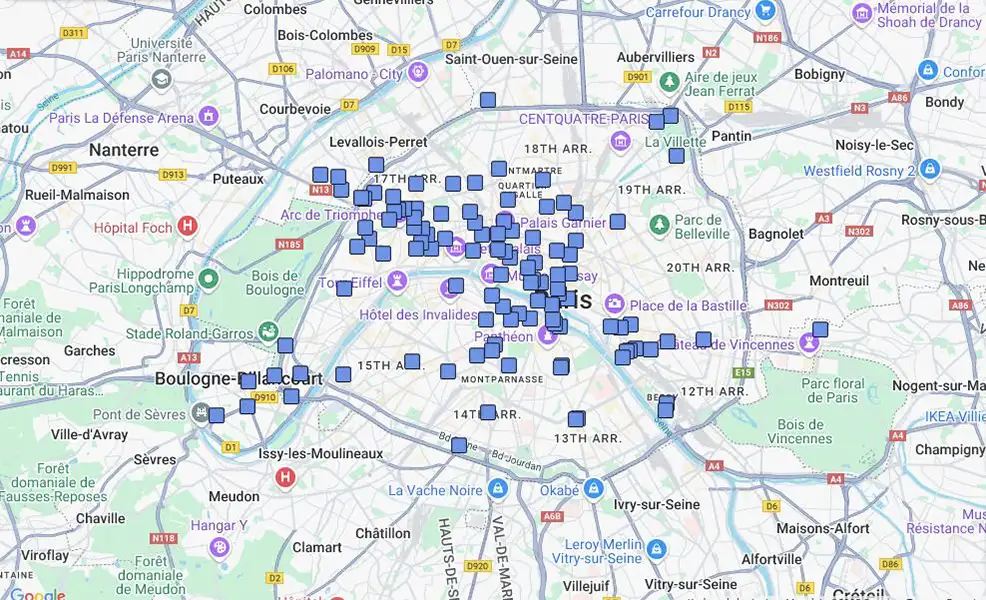
Task: Open the Parc de Belleville park icon
Action: click(659, 222)
